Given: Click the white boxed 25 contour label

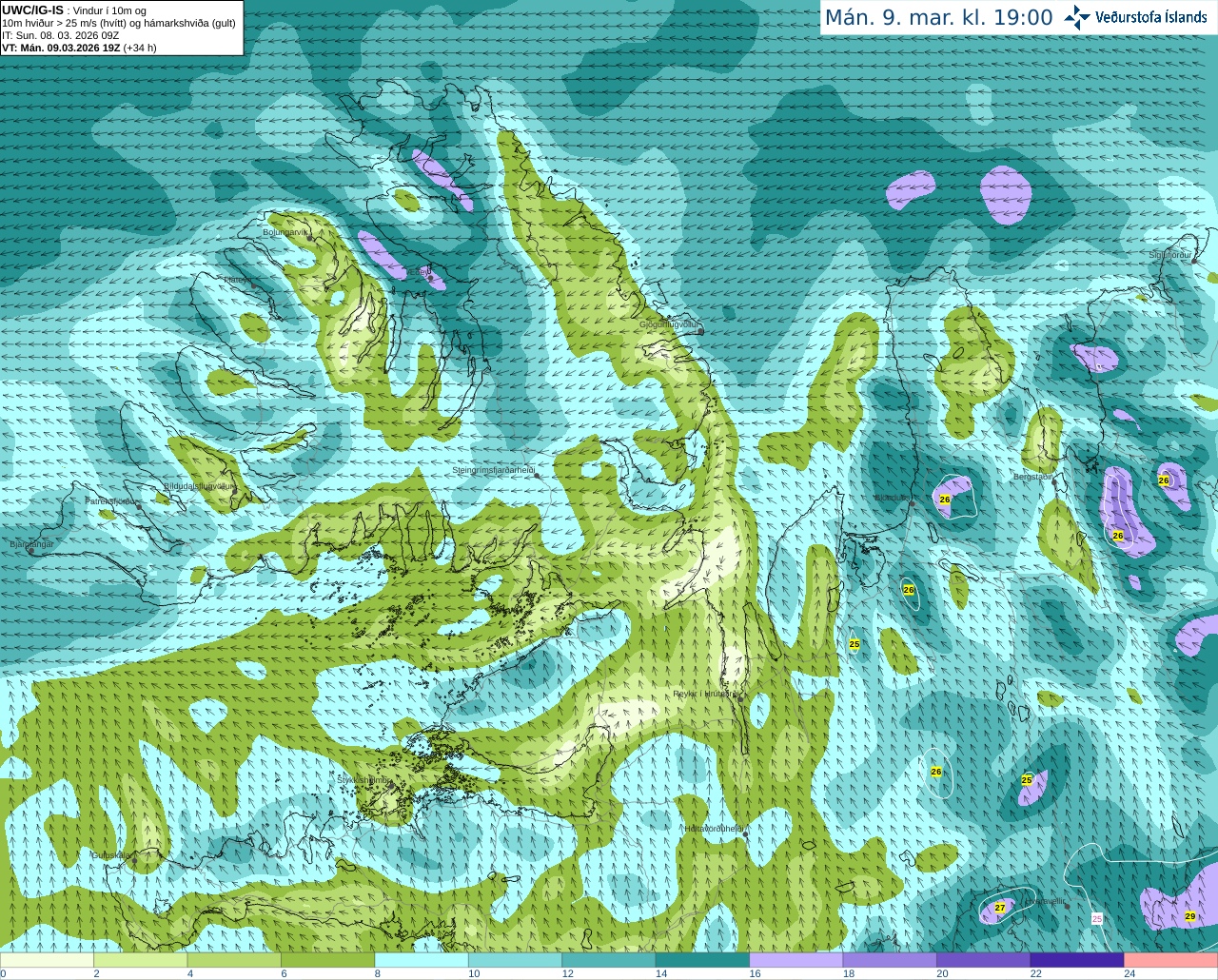Looking at the screenshot, I should click(x=1097, y=919).
